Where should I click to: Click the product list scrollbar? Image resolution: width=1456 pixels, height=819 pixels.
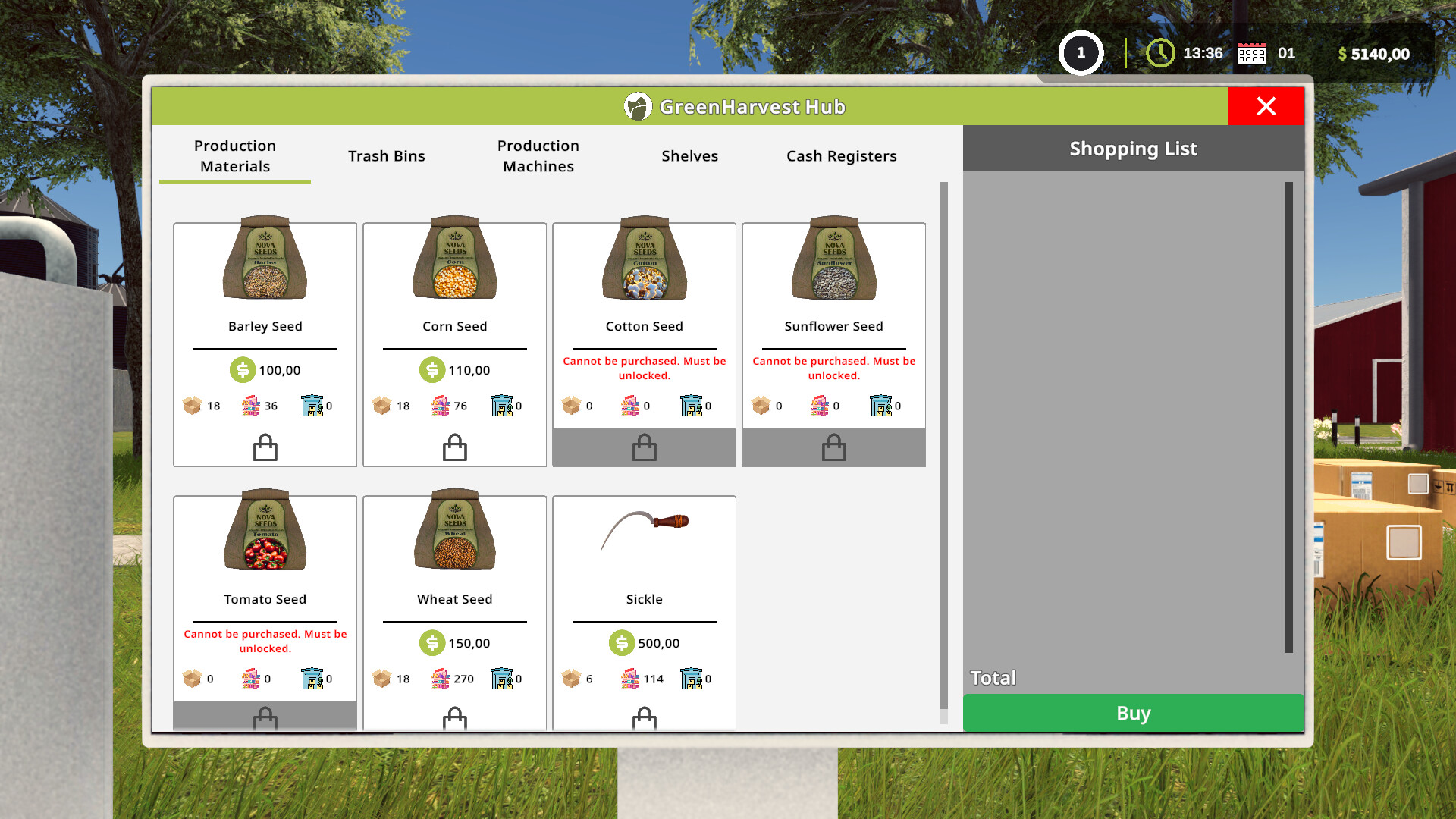tap(943, 447)
